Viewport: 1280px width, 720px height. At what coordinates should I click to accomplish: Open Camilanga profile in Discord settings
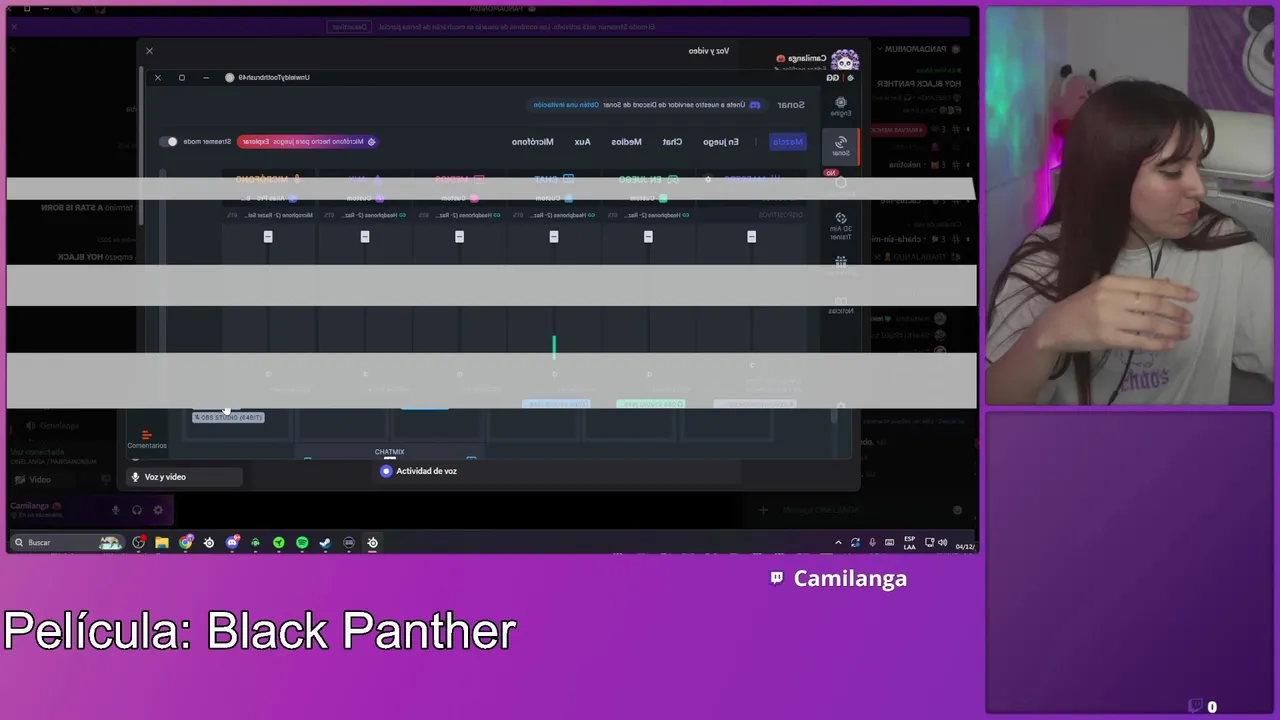819,59
